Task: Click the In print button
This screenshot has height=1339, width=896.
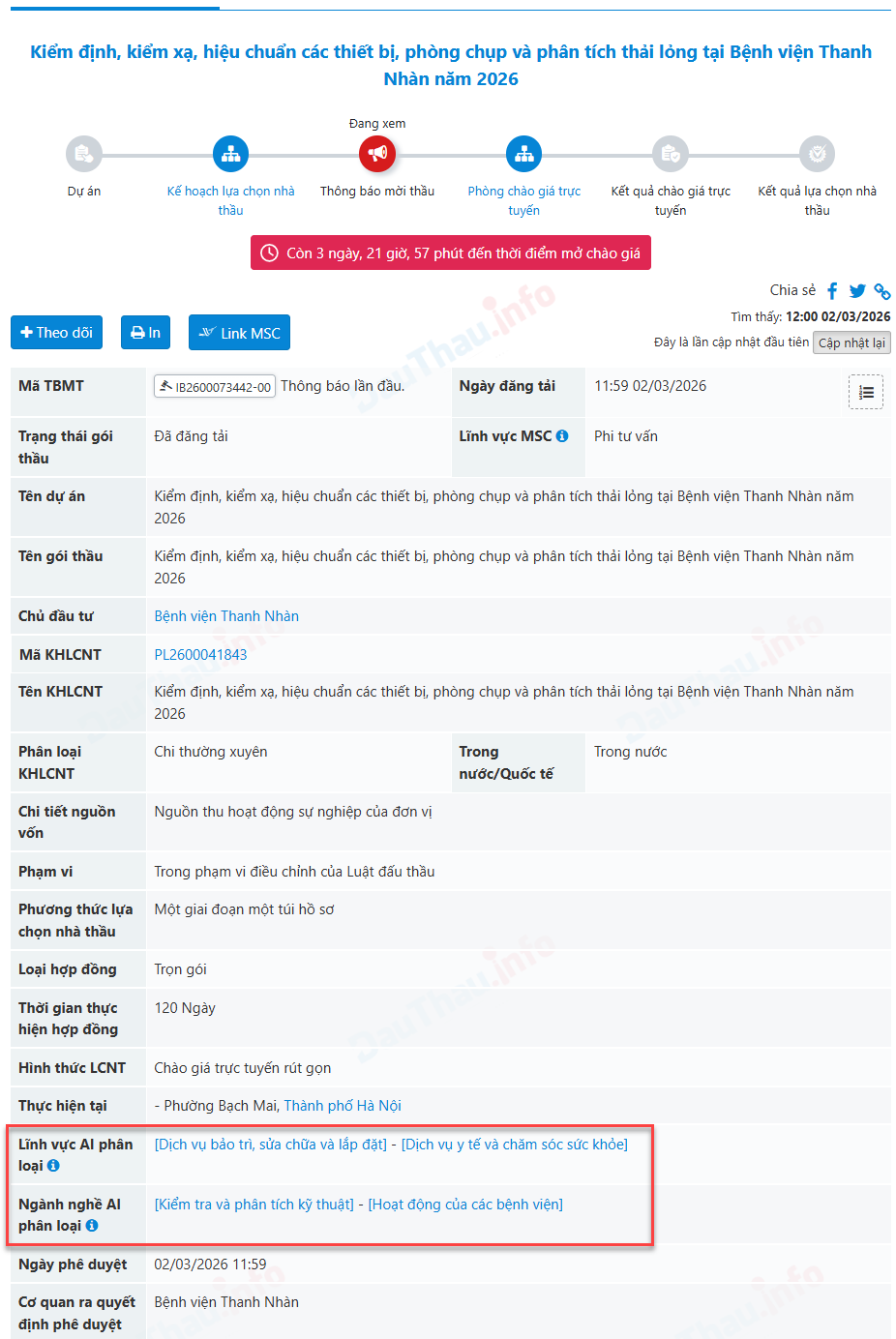Action: point(145,333)
